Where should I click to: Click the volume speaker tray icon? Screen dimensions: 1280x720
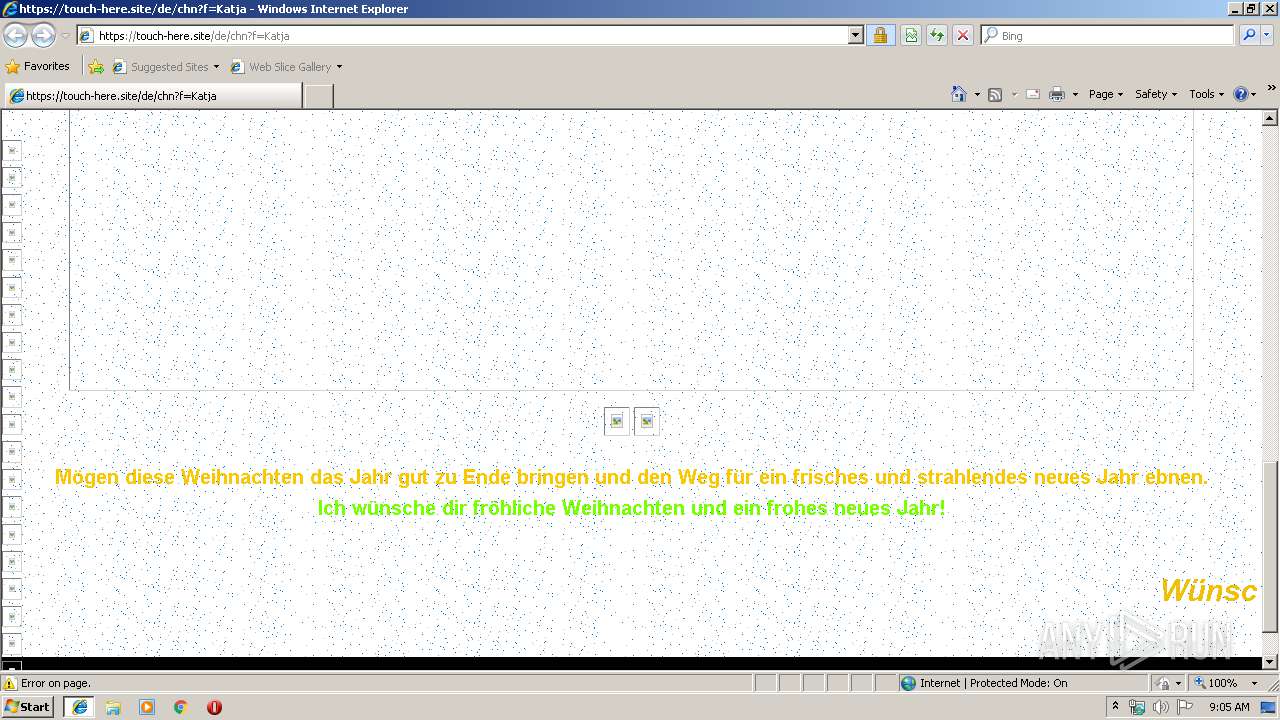(x=1161, y=707)
